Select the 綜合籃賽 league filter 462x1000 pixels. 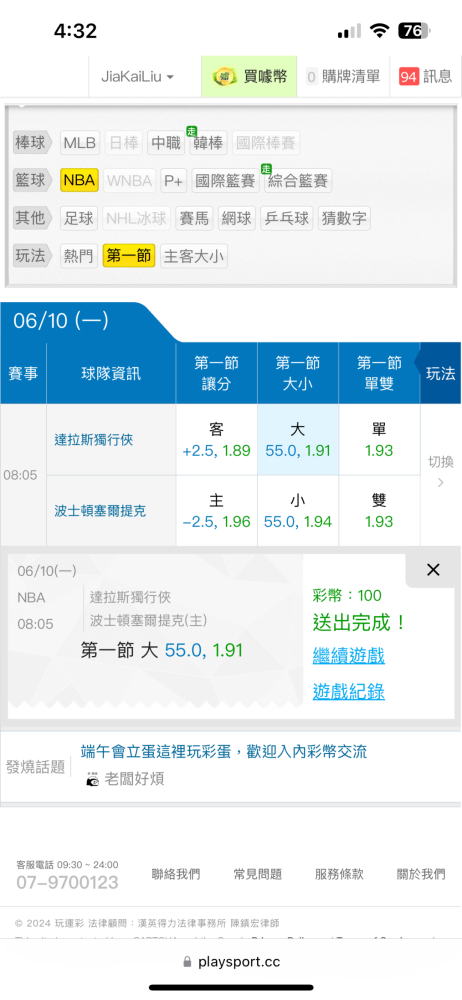297,180
